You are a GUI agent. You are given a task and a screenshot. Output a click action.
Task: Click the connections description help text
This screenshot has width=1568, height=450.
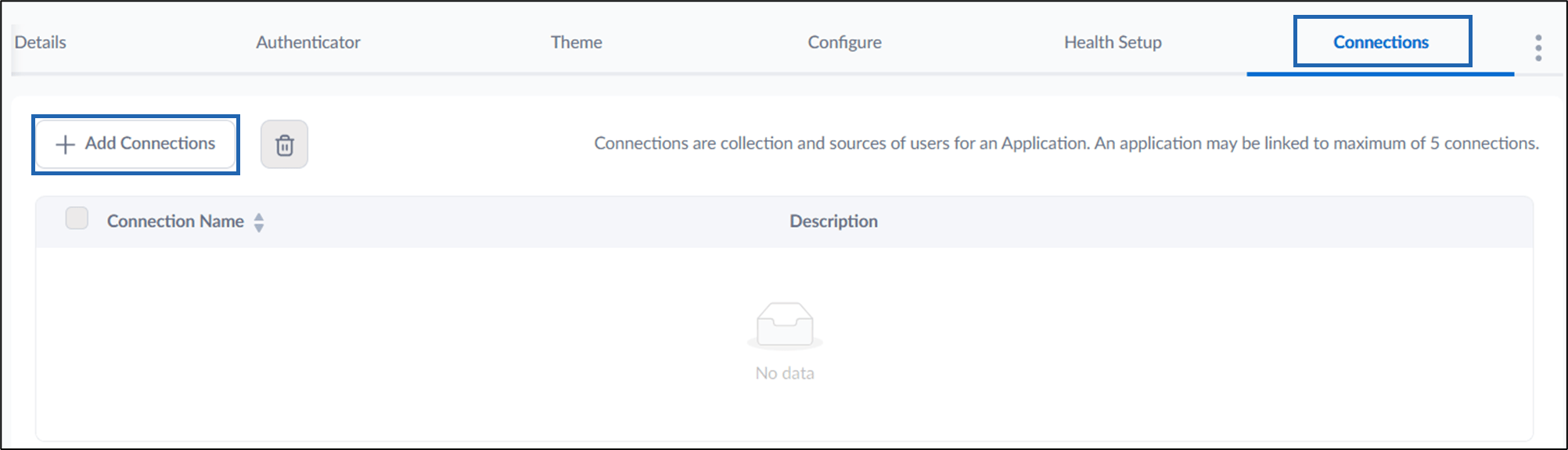(x=1066, y=143)
